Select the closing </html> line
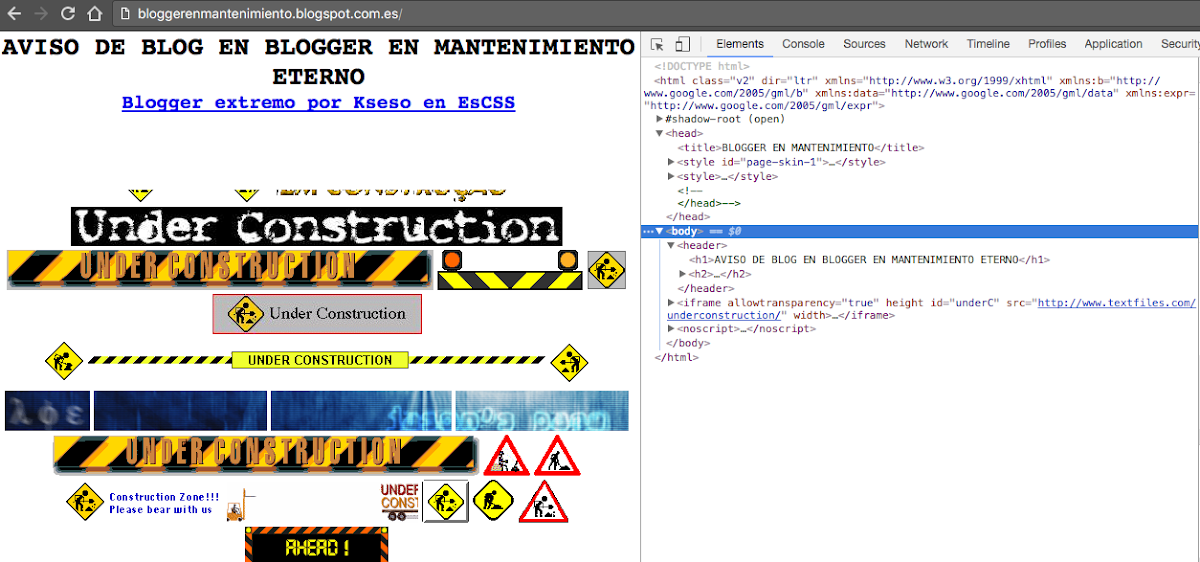Screen dimensions: 1200x562 pyautogui.click(x=676, y=357)
